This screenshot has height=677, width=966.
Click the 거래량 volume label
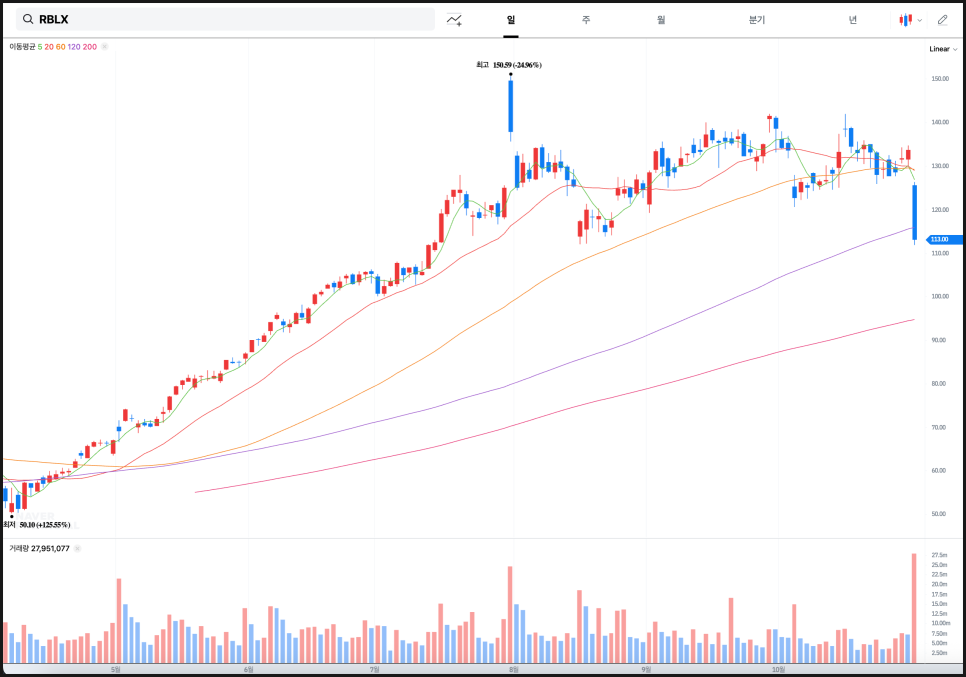pos(19,548)
